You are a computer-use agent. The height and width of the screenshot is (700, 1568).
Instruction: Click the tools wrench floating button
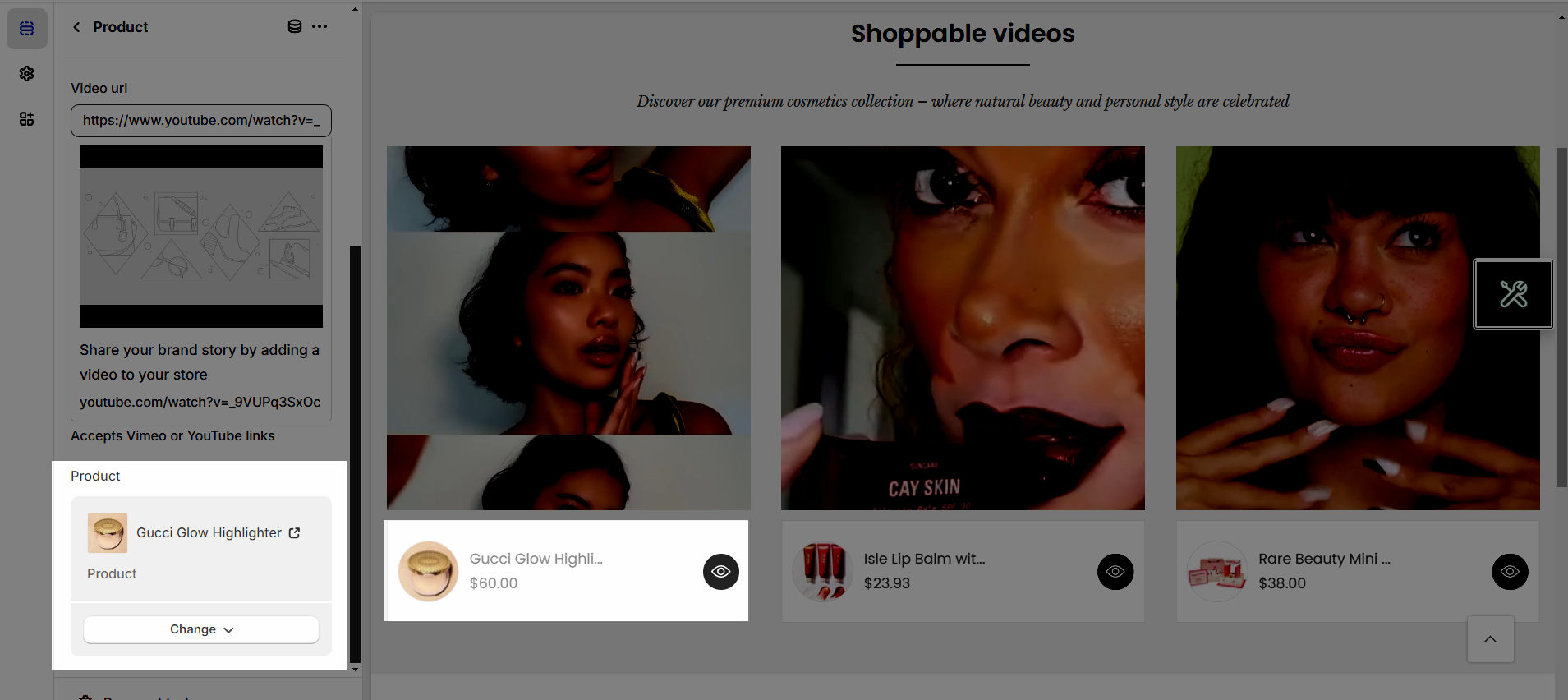click(x=1513, y=294)
